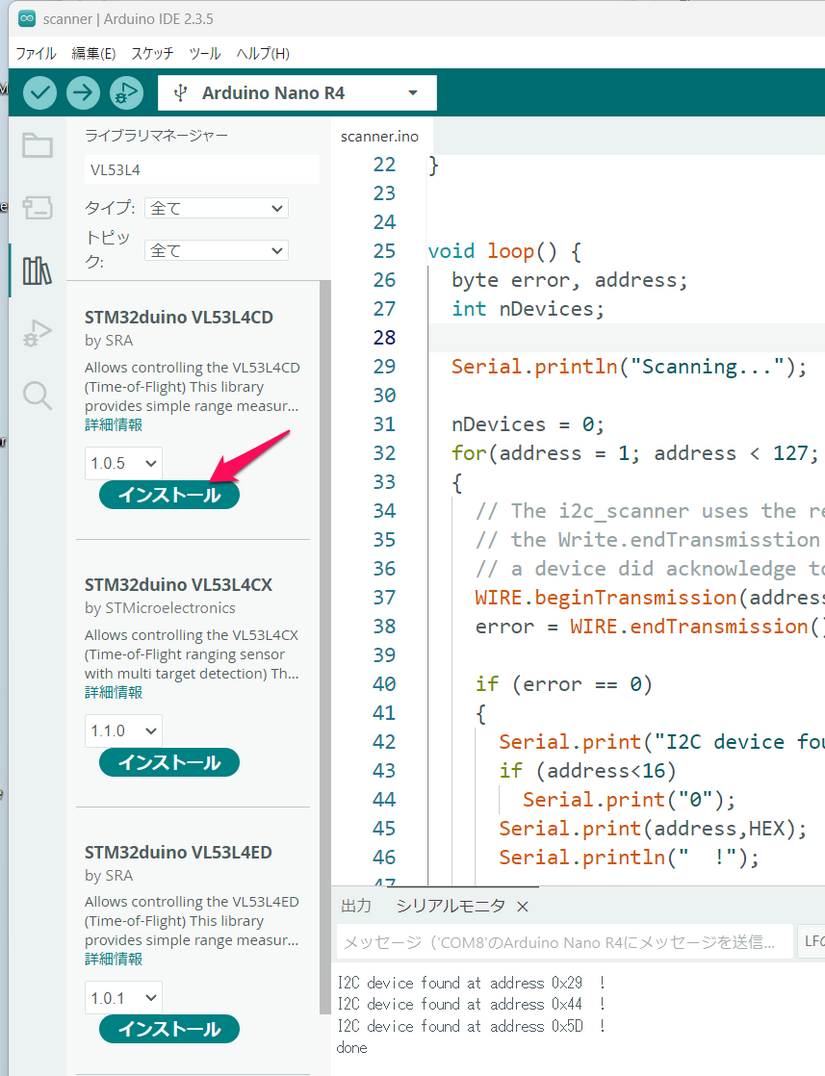This screenshot has height=1076, width=825.
Task: Open the Search magnifier sidebar icon
Action: pyautogui.click(x=37, y=396)
